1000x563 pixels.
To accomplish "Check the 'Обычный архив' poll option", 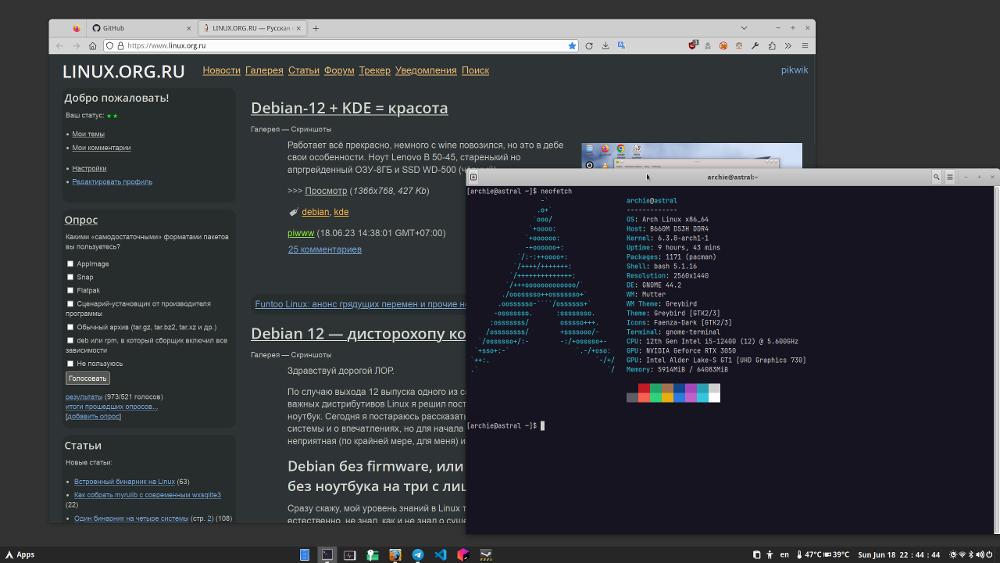I will [x=70, y=327].
